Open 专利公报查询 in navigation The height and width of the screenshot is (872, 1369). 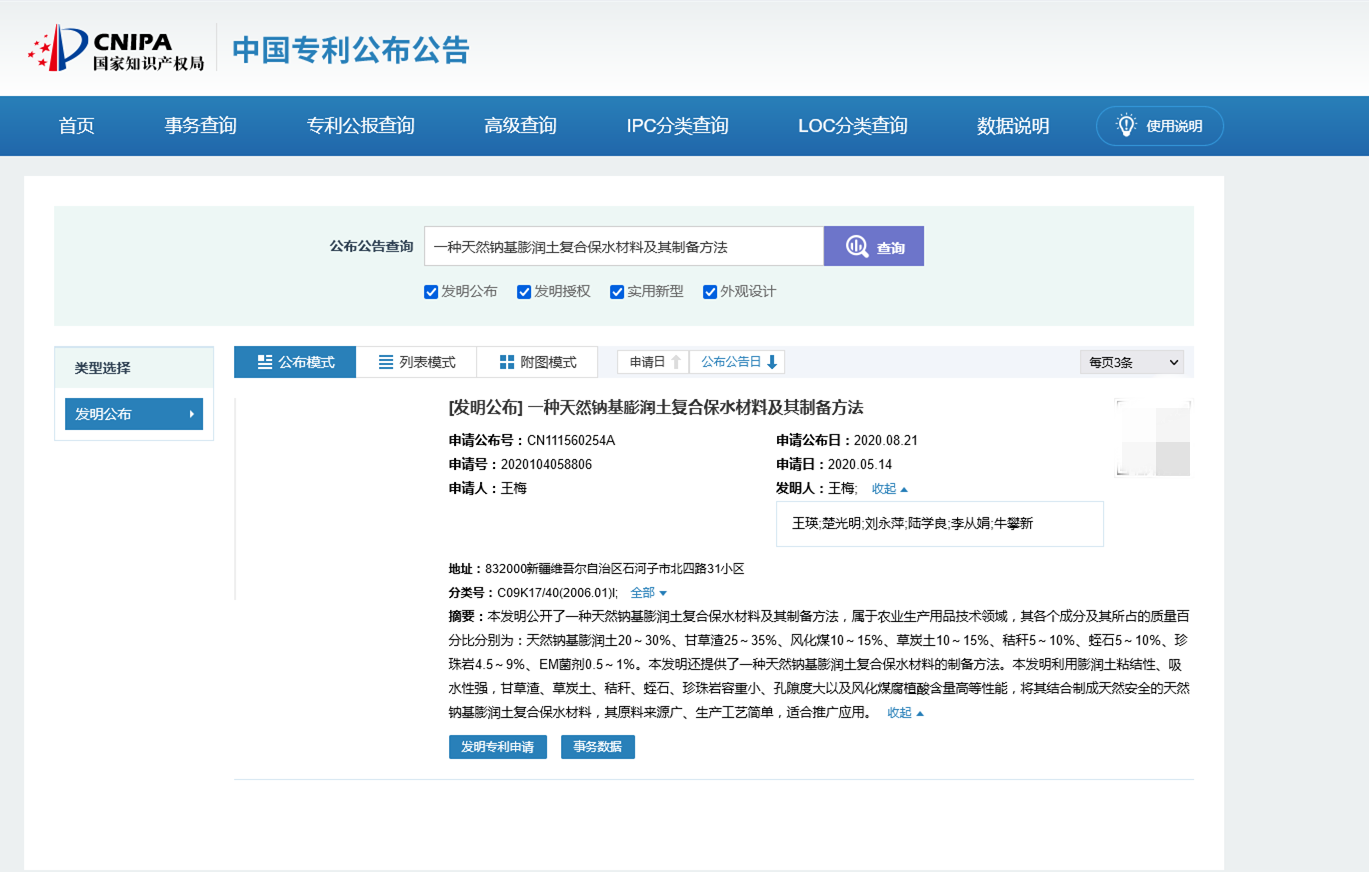tap(361, 126)
